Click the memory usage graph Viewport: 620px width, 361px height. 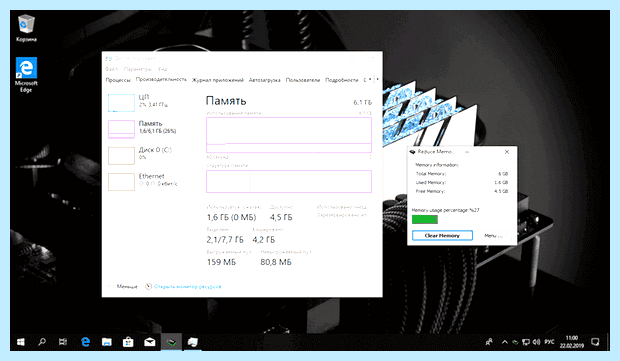click(x=289, y=135)
